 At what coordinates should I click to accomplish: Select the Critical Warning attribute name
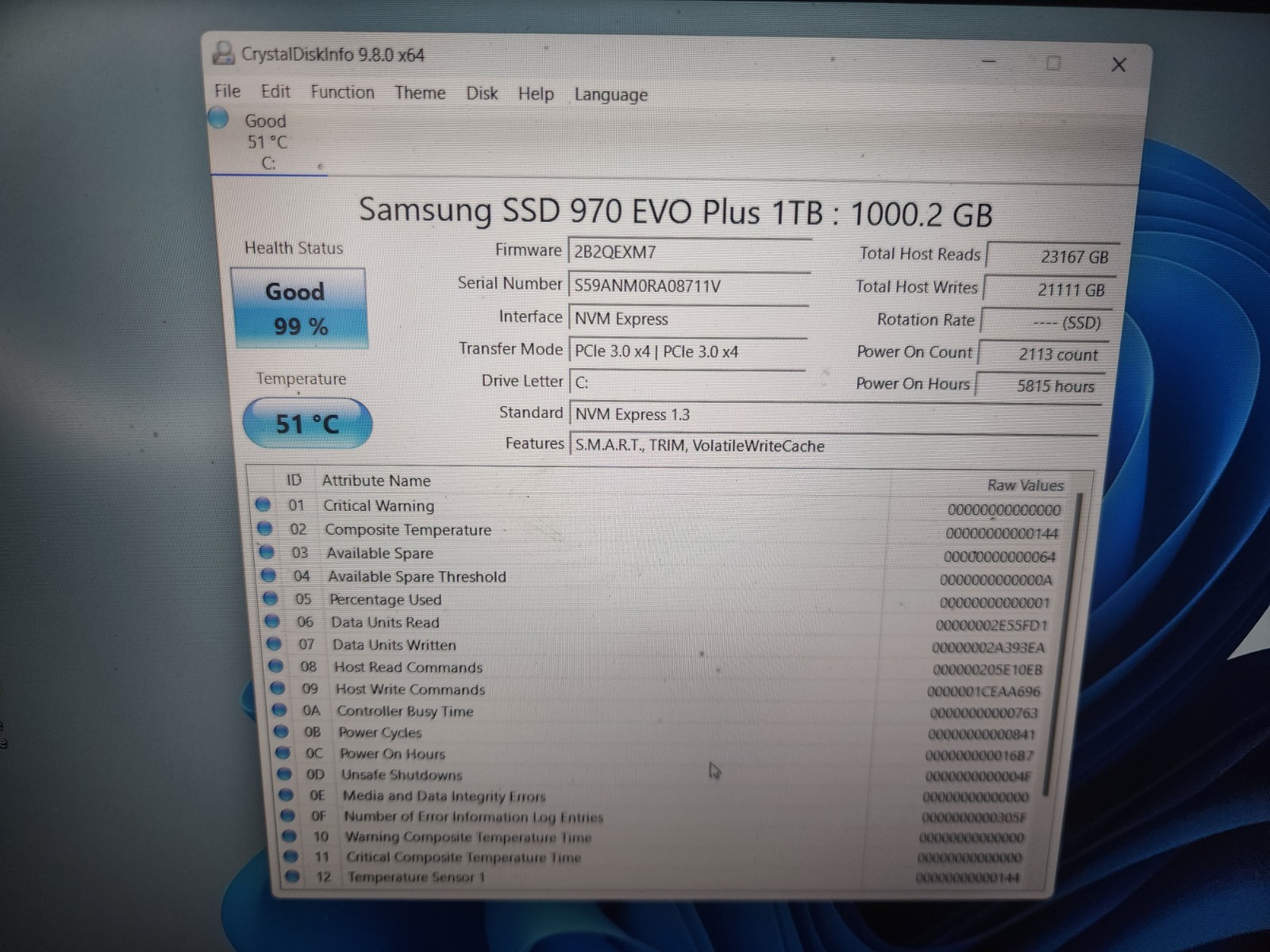pos(379,505)
